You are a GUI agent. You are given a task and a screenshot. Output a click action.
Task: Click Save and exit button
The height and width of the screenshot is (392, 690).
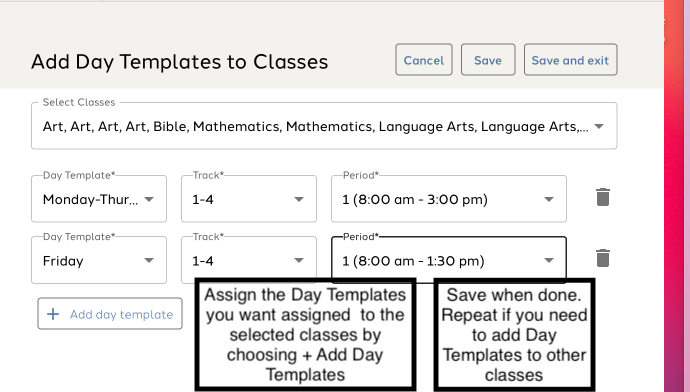[570, 60]
